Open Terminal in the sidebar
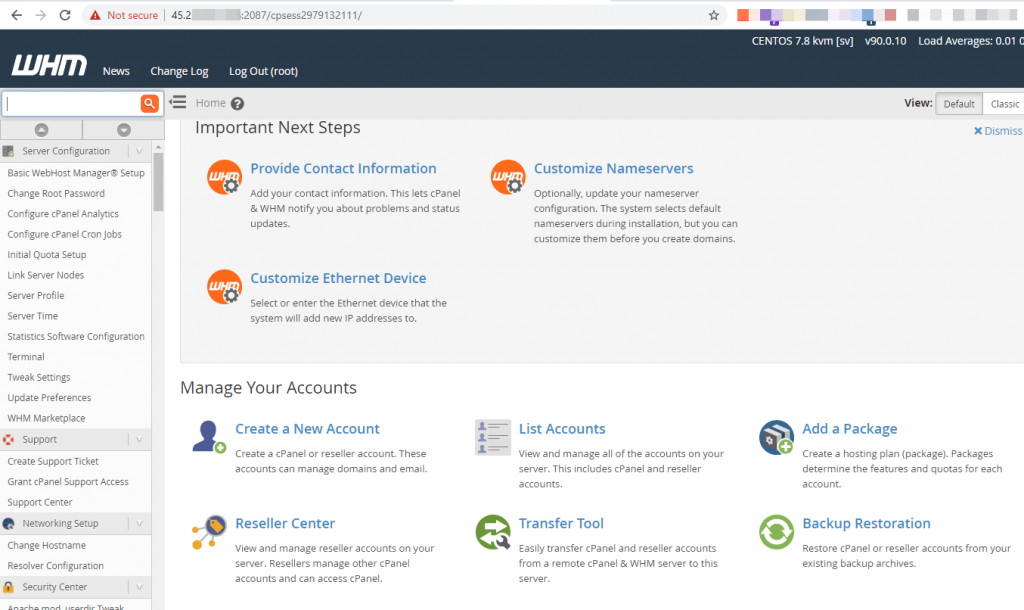 pyautogui.click(x=26, y=357)
